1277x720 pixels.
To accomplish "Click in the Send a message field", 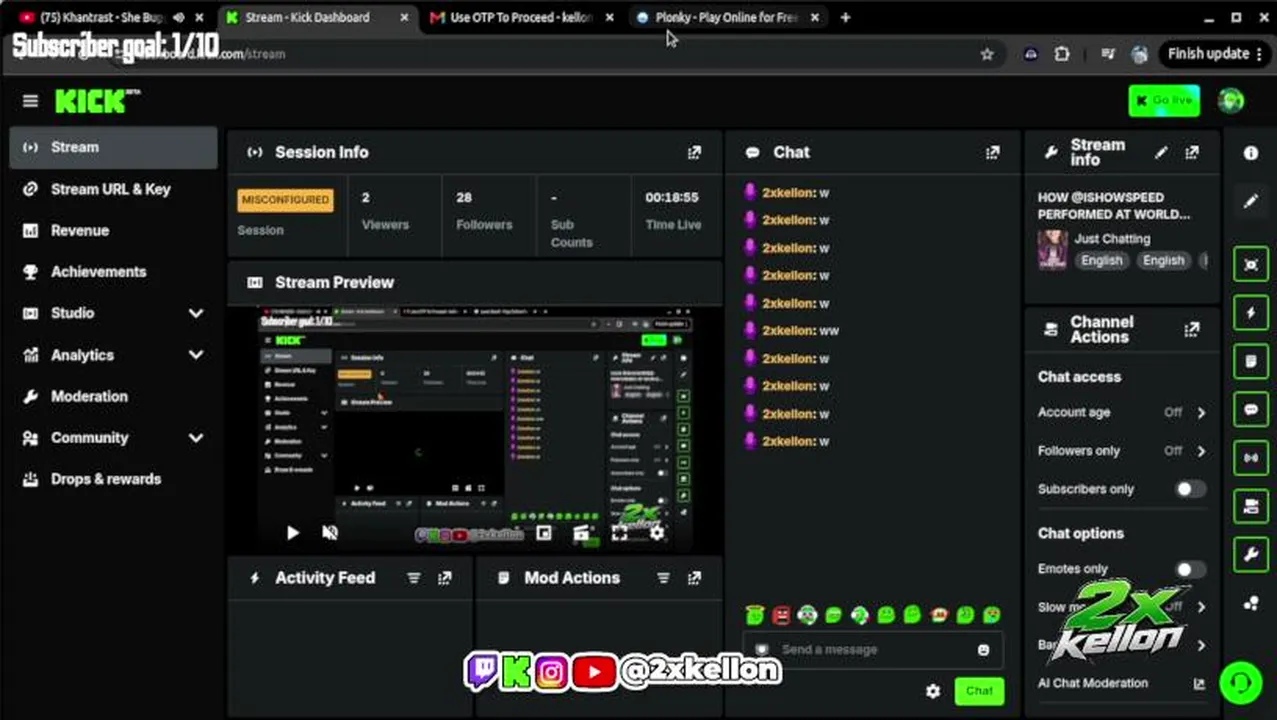I will click(x=872, y=650).
